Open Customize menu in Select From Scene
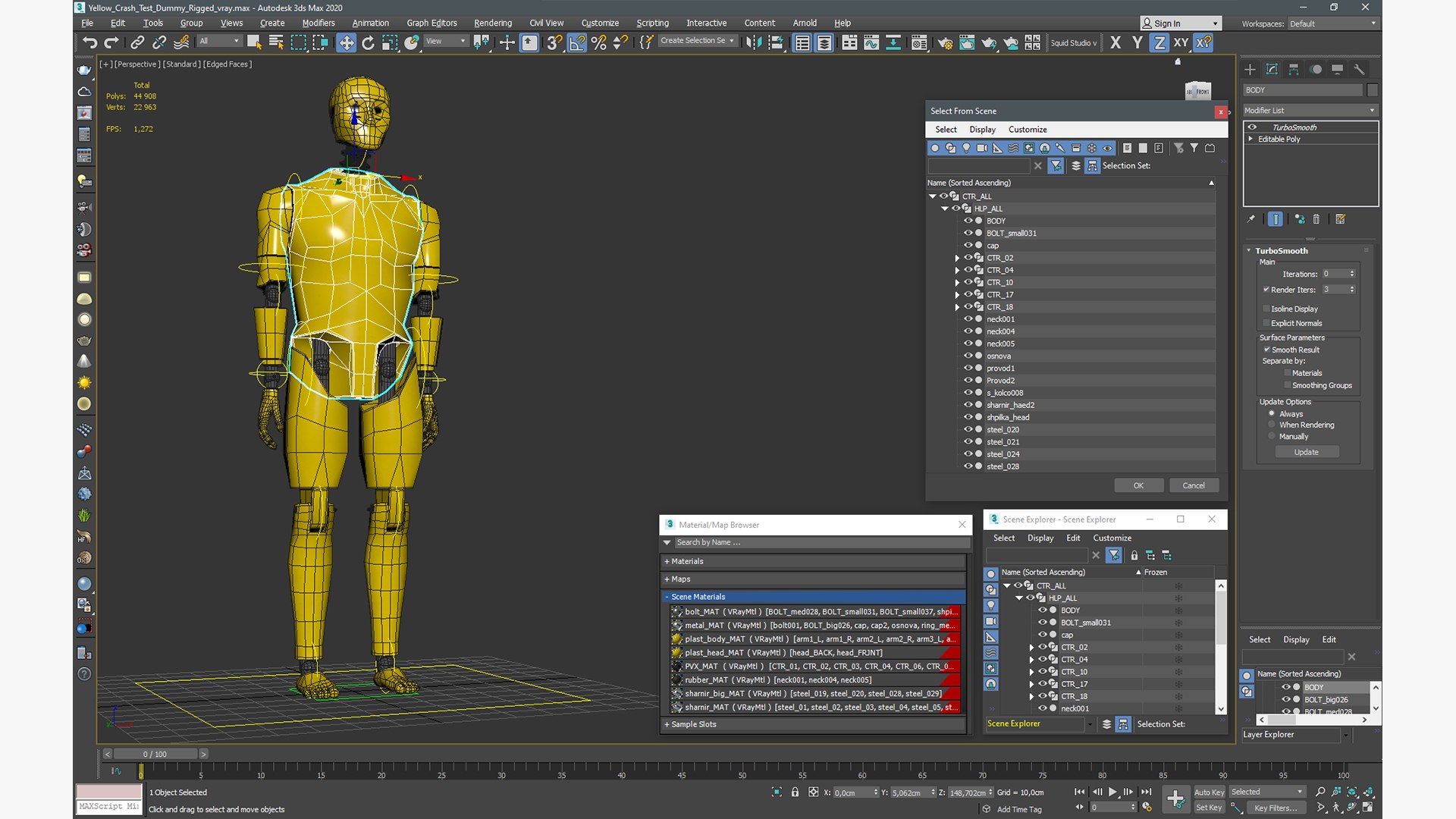The image size is (1456, 819). [1028, 130]
